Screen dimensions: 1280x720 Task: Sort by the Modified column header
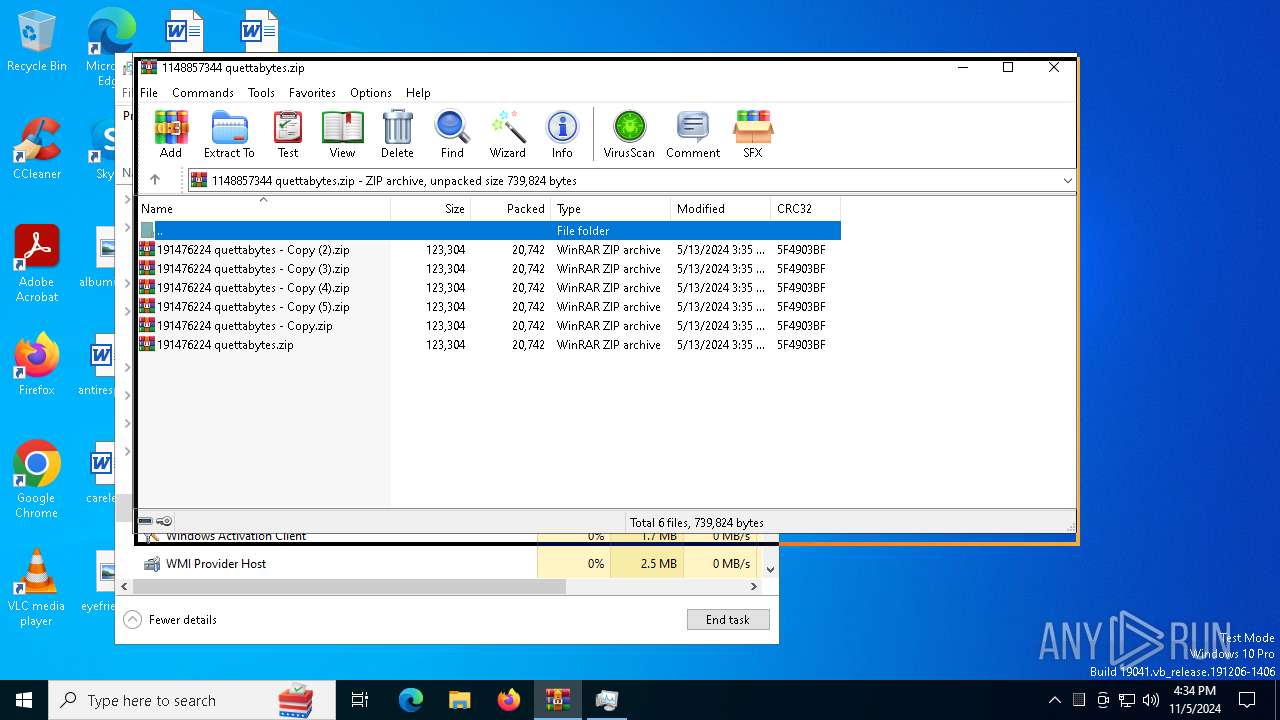pyautogui.click(x=720, y=208)
